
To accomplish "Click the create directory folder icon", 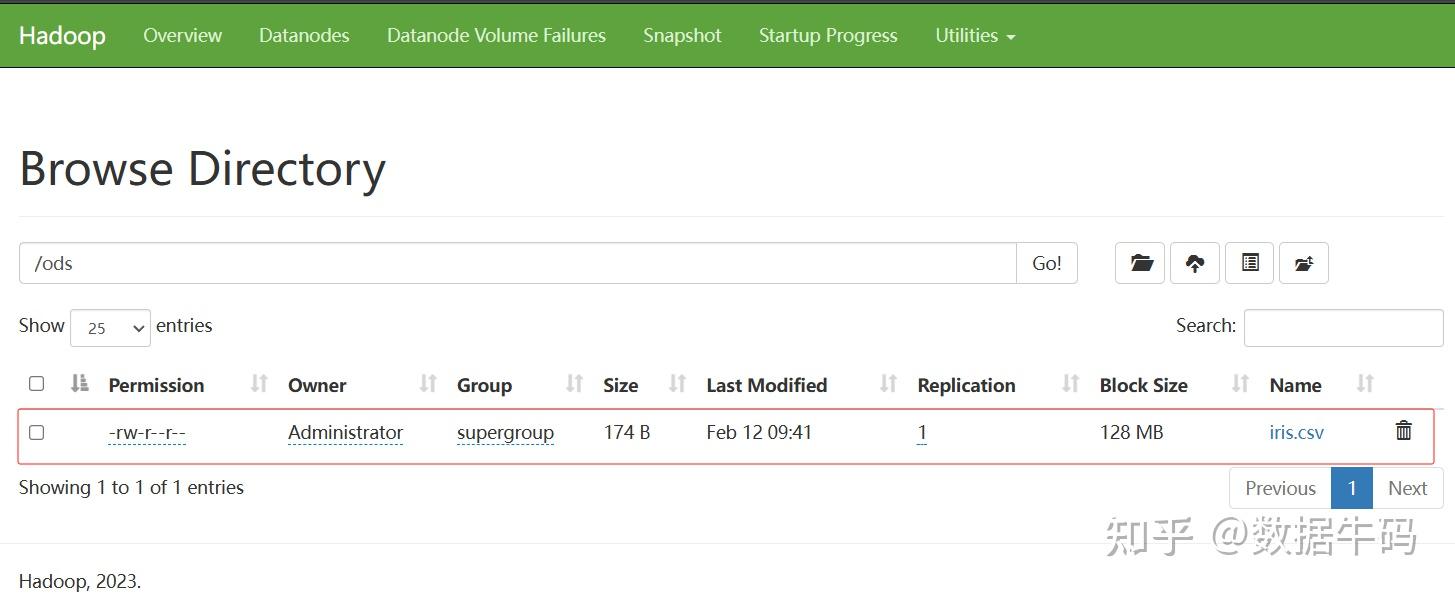I will (x=1140, y=263).
